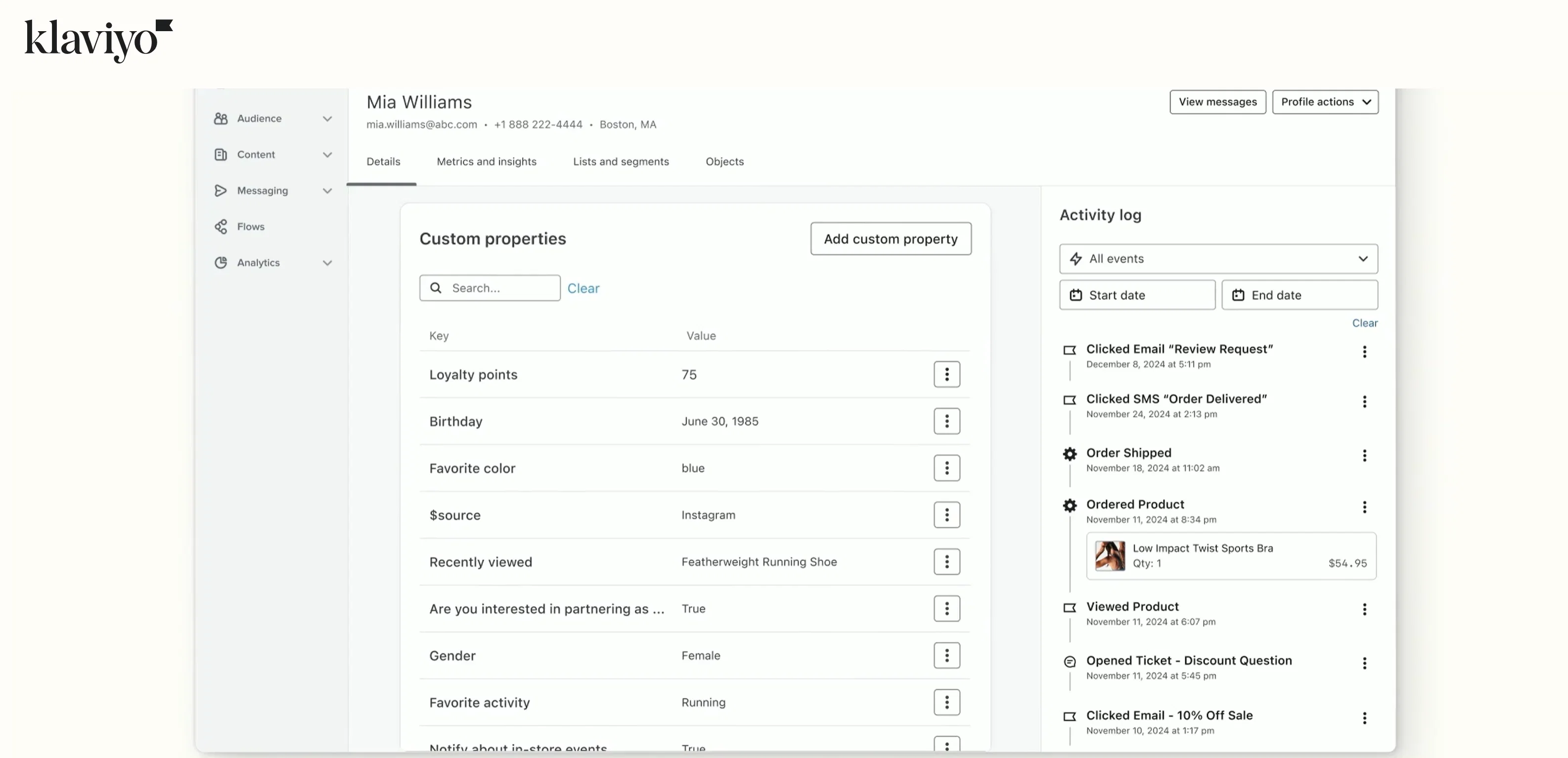Open options menu for Gender row
1568x758 pixels.
(946, 656)
